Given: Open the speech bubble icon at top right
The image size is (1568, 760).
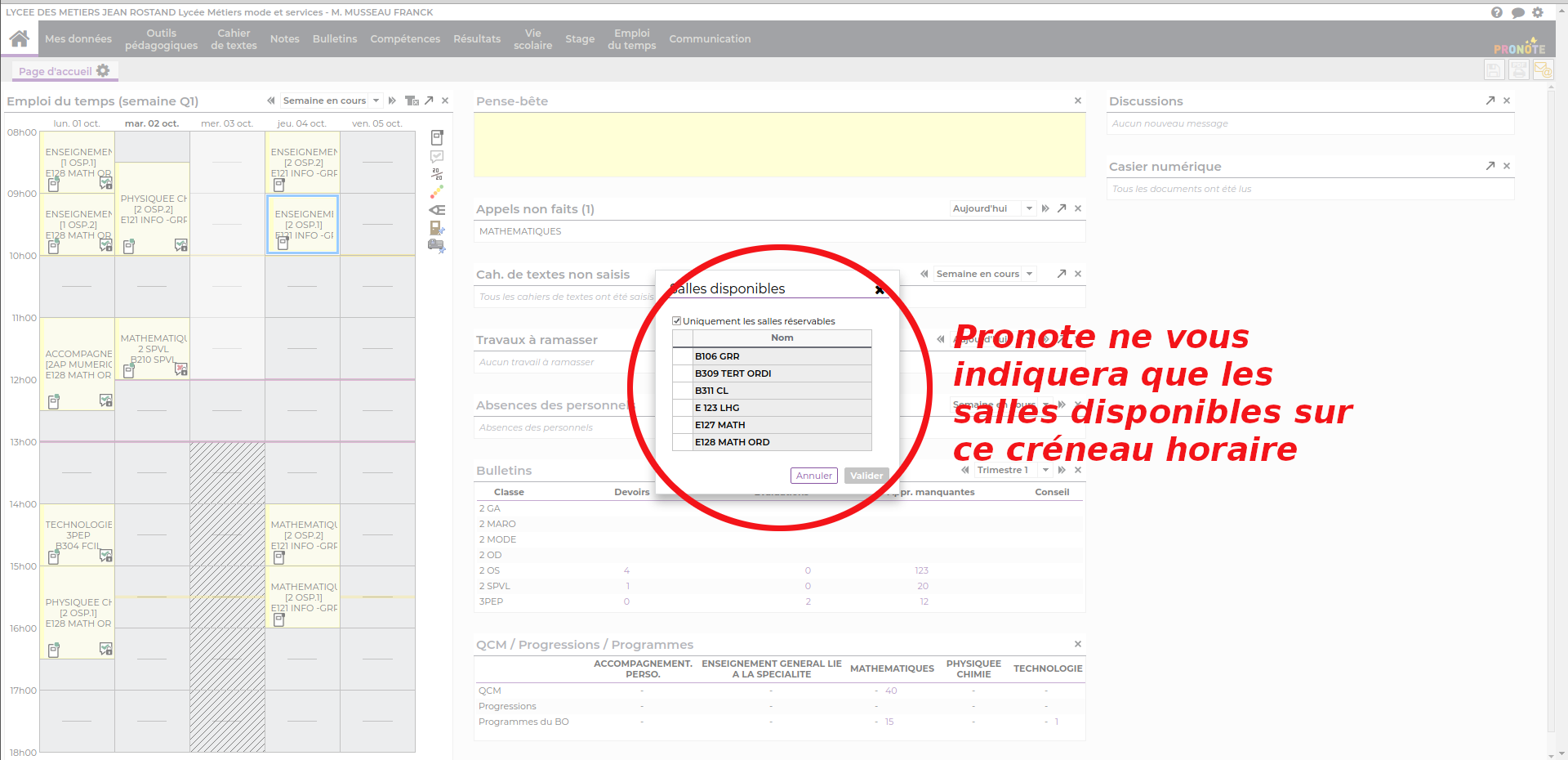Looking at the screenshot, I should point(1517,12).
